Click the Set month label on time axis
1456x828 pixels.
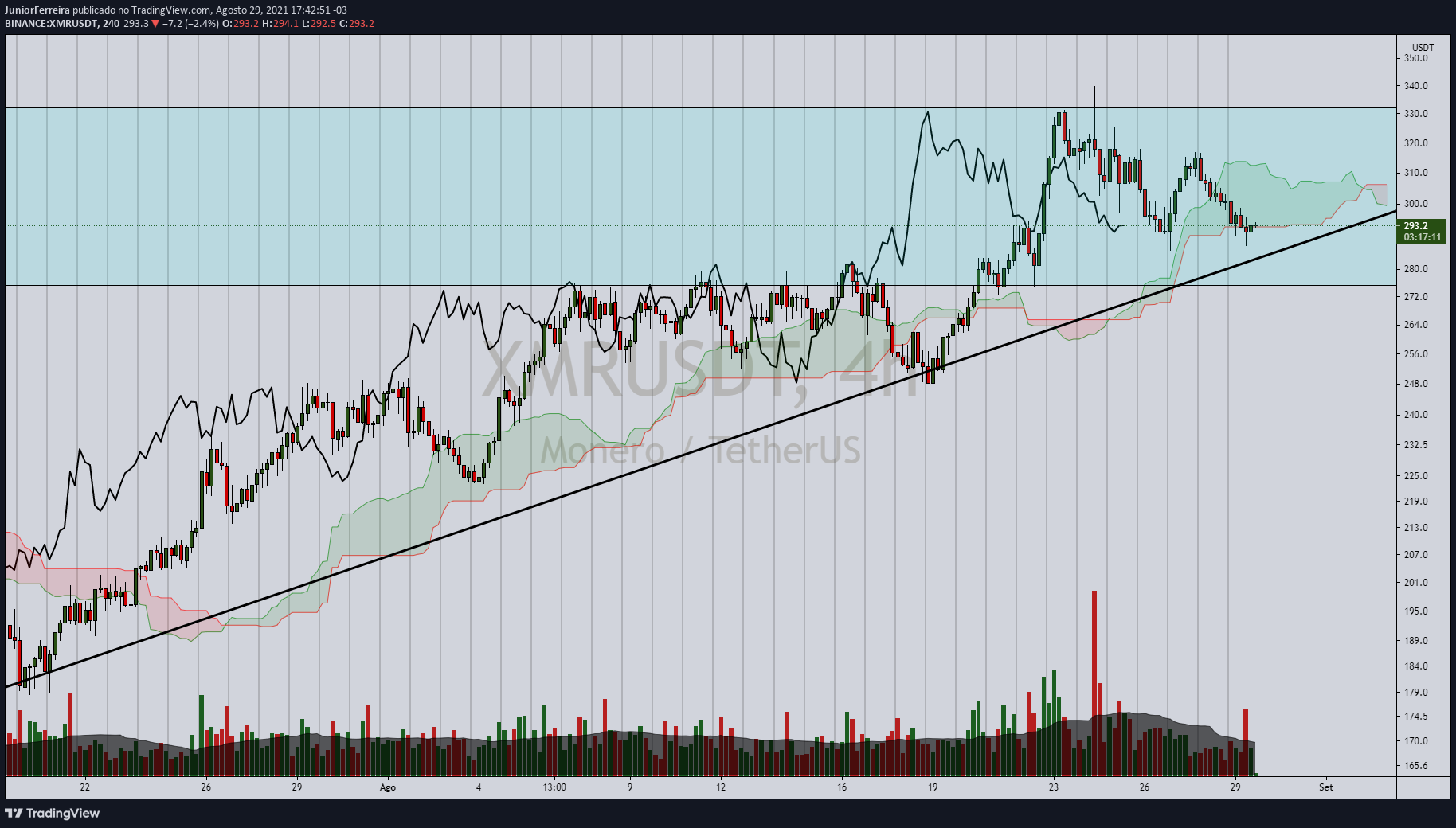pyautogui.click(x=1326, y=787)
